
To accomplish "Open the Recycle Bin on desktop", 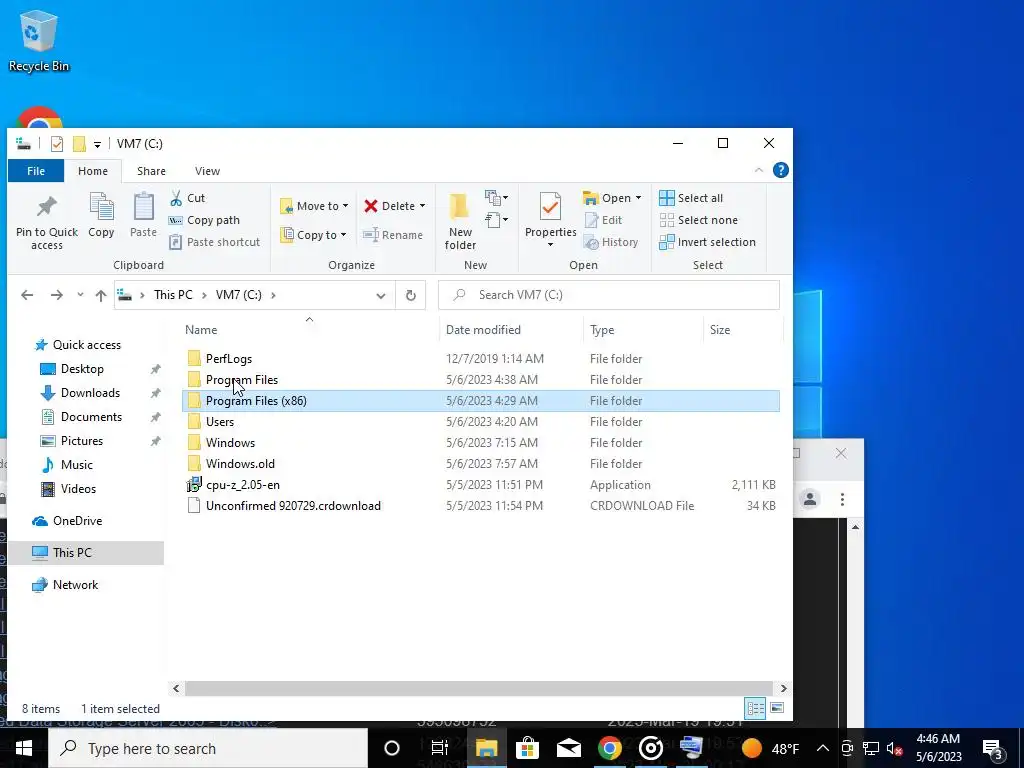I will (x=39, y=40).
